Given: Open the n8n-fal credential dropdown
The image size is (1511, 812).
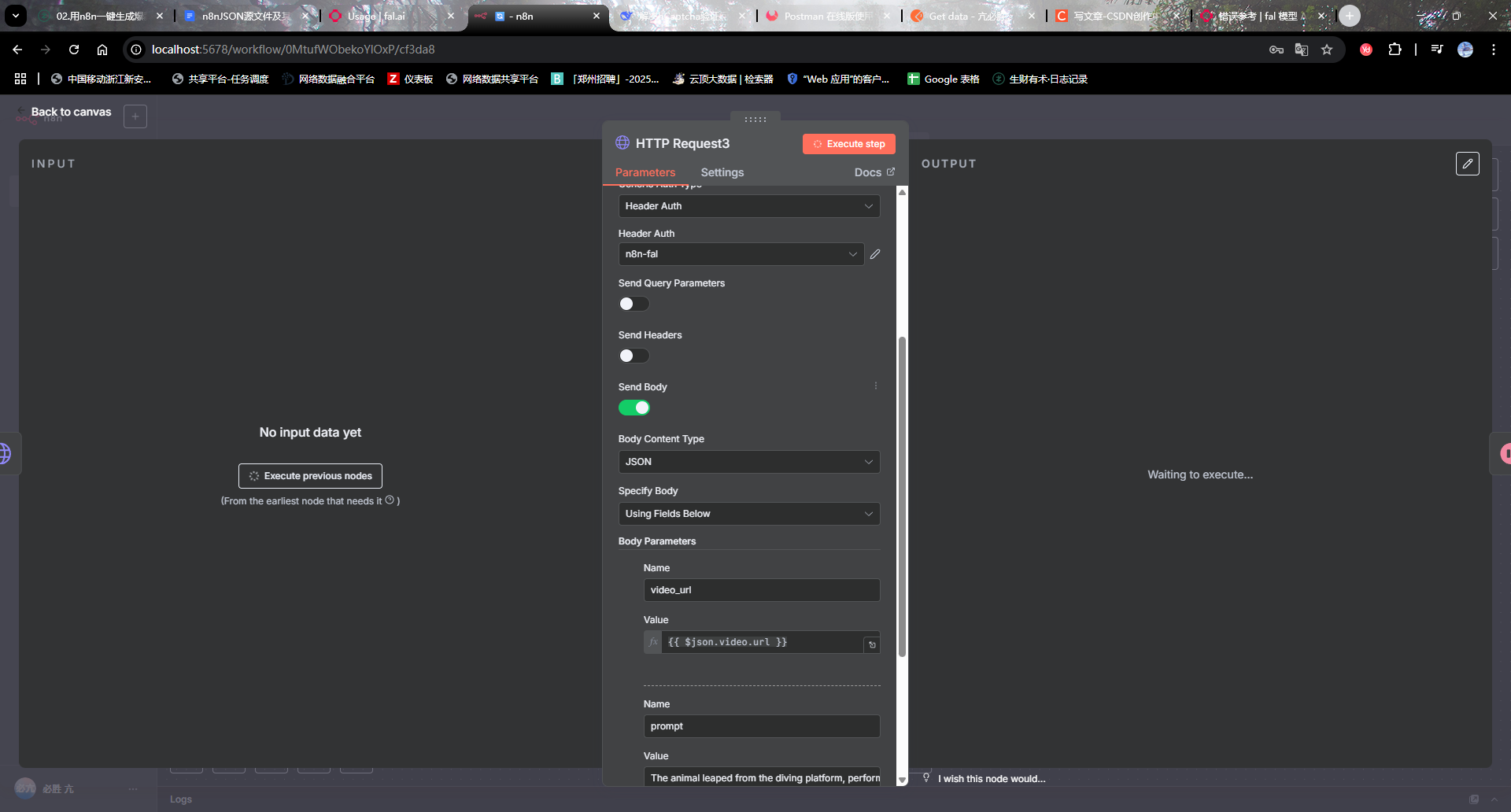Looking at the screenshot, I should coord(741,254).
